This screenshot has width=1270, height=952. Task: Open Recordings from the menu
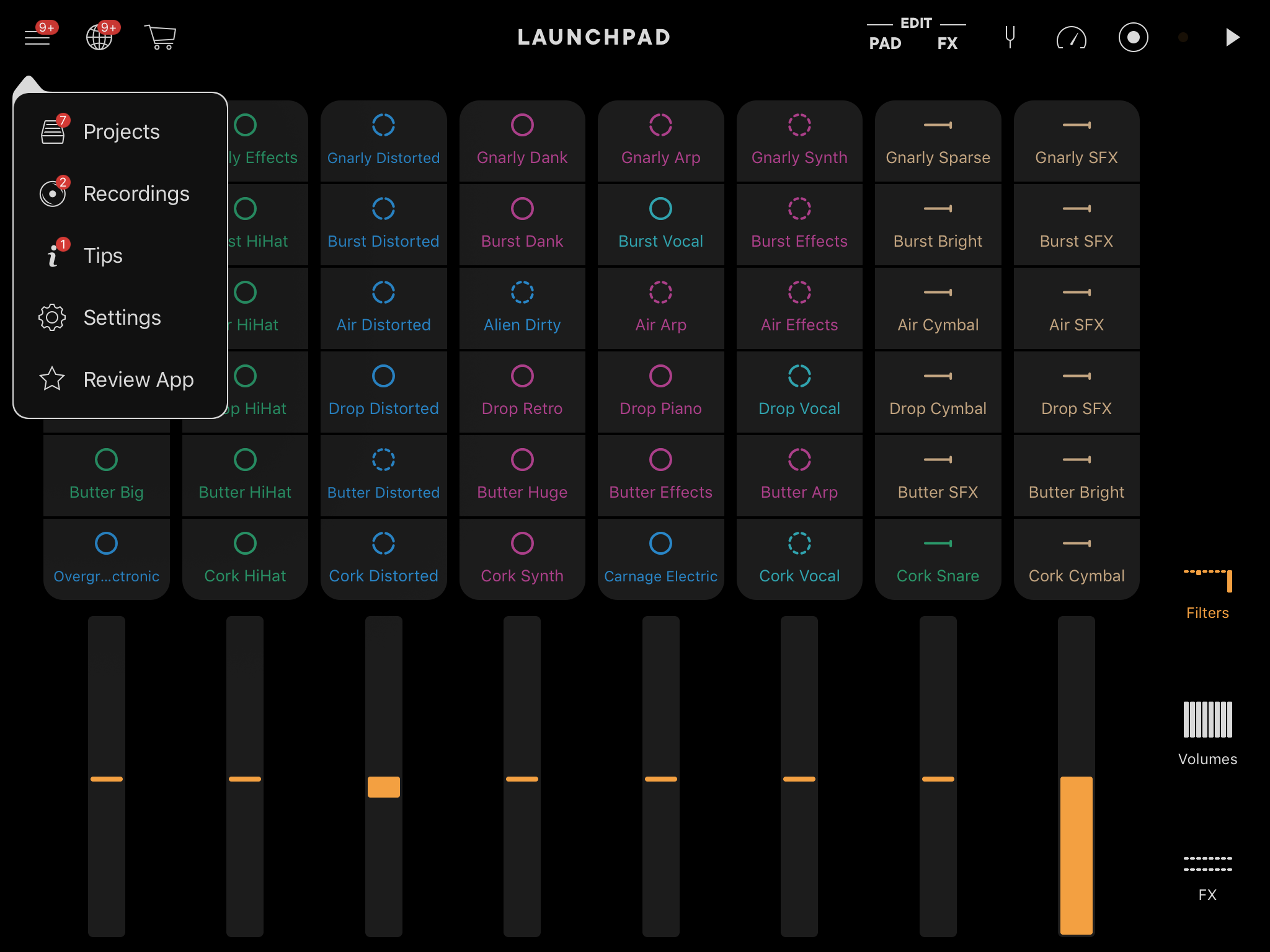coord(136,193)
